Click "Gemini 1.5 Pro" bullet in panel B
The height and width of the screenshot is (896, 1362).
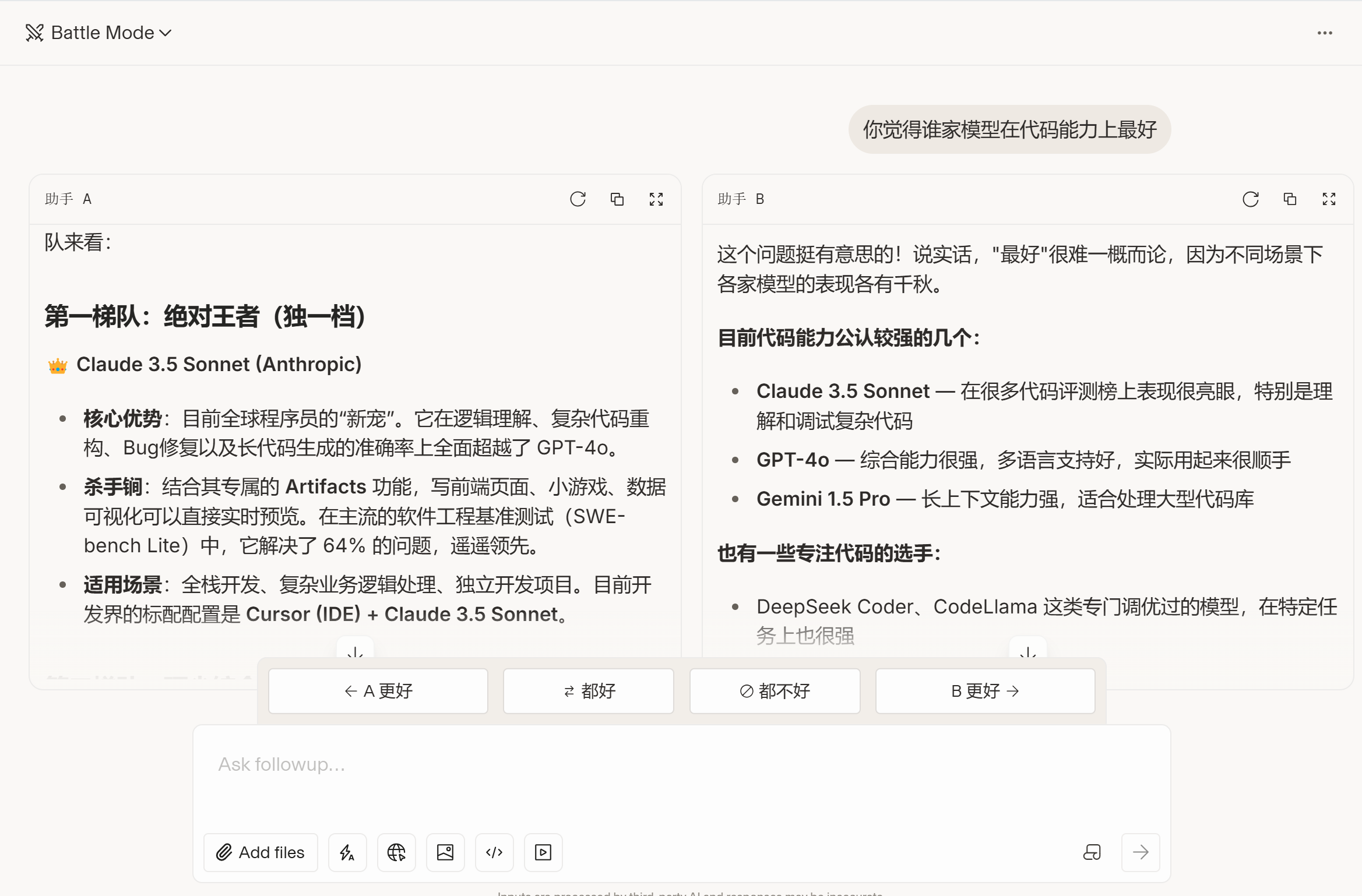click(x=823, y=499)
